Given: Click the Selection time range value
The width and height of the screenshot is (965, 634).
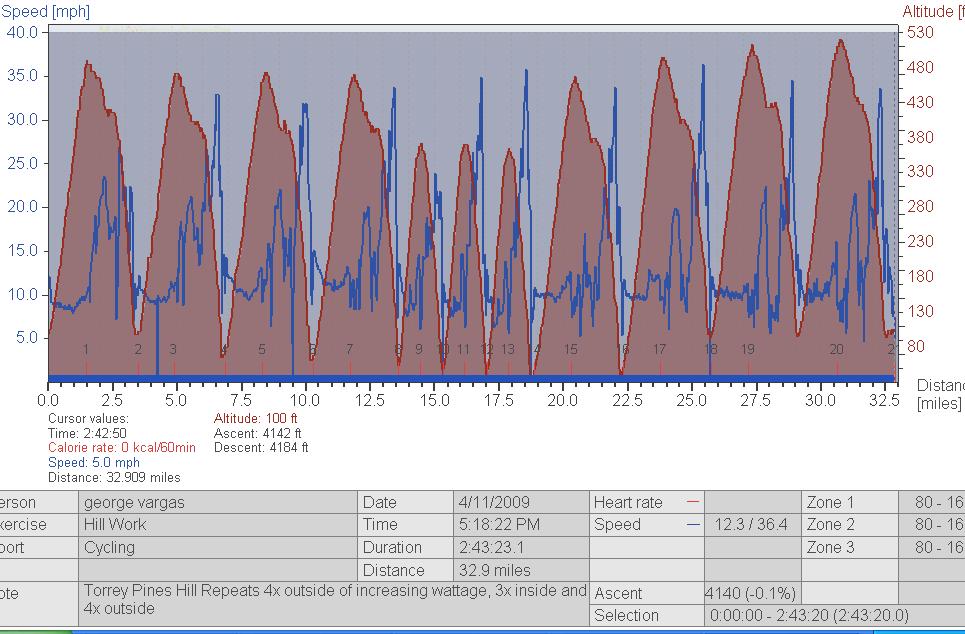Looking at the screenshot, I should coord(808,616).
